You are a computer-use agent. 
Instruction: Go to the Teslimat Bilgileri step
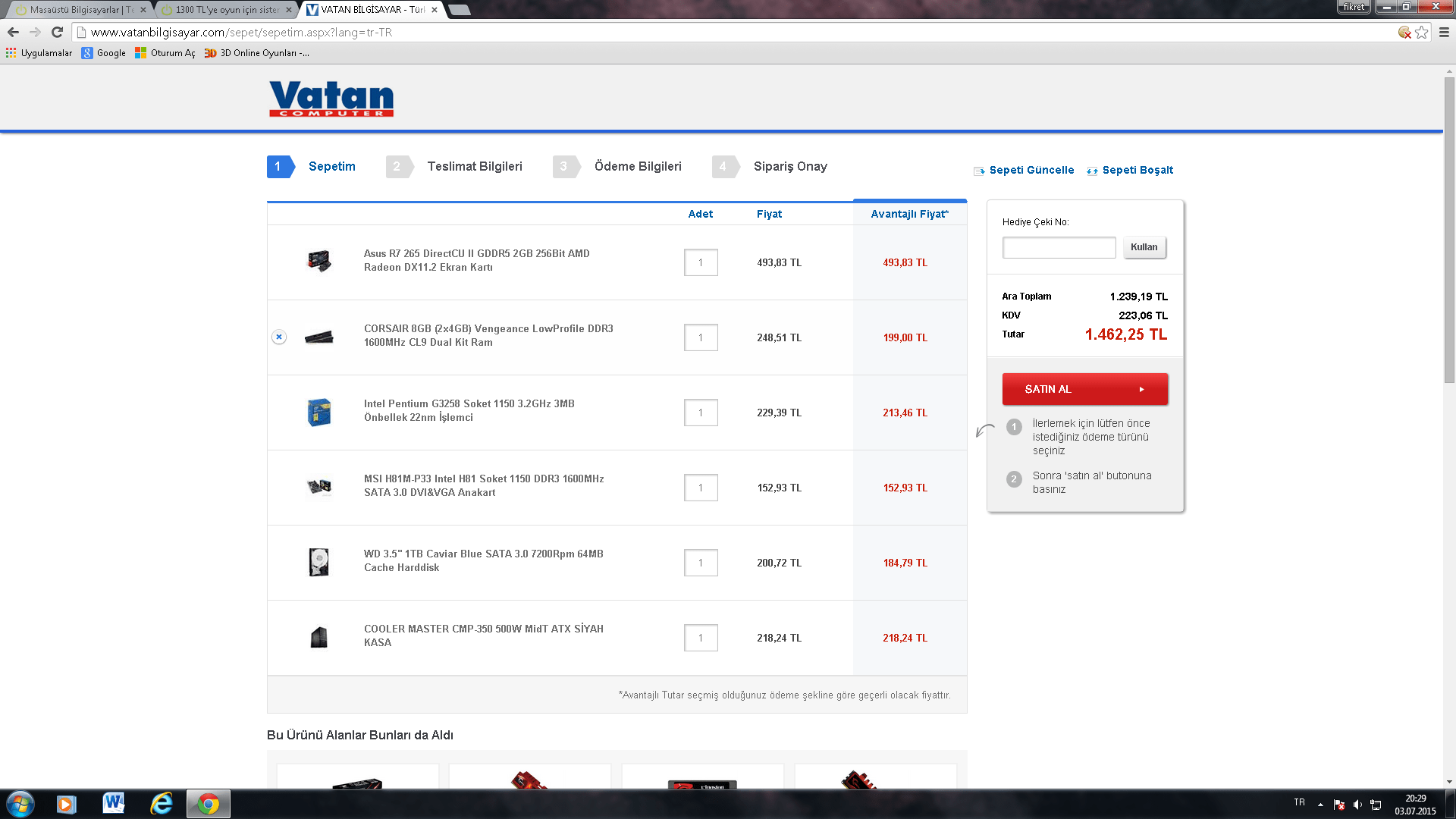pos(474,166)
